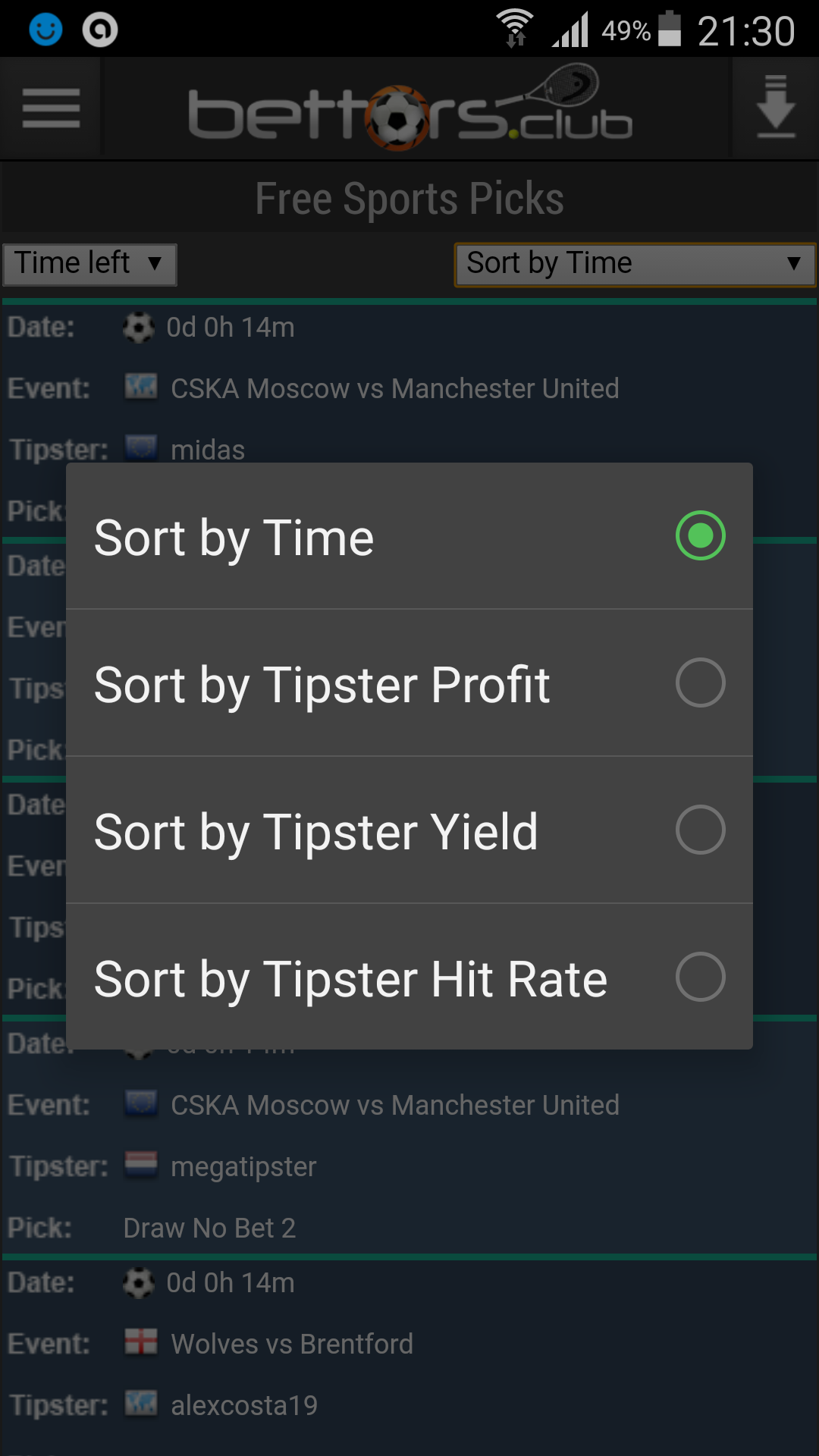Tap the flag icon beside alexcosta19

click(x=141, y=1404)
